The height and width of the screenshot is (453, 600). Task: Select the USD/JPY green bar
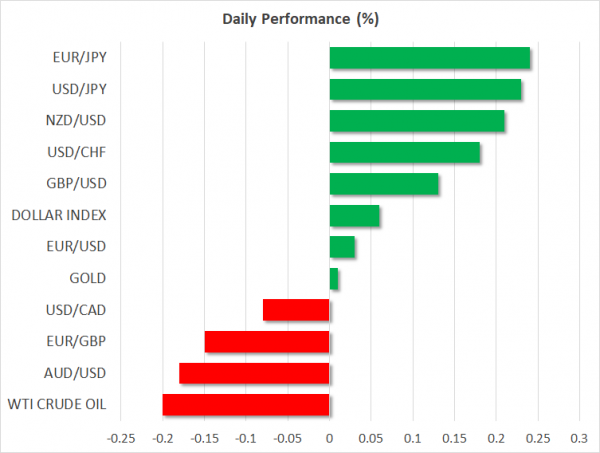pos(425,90)
